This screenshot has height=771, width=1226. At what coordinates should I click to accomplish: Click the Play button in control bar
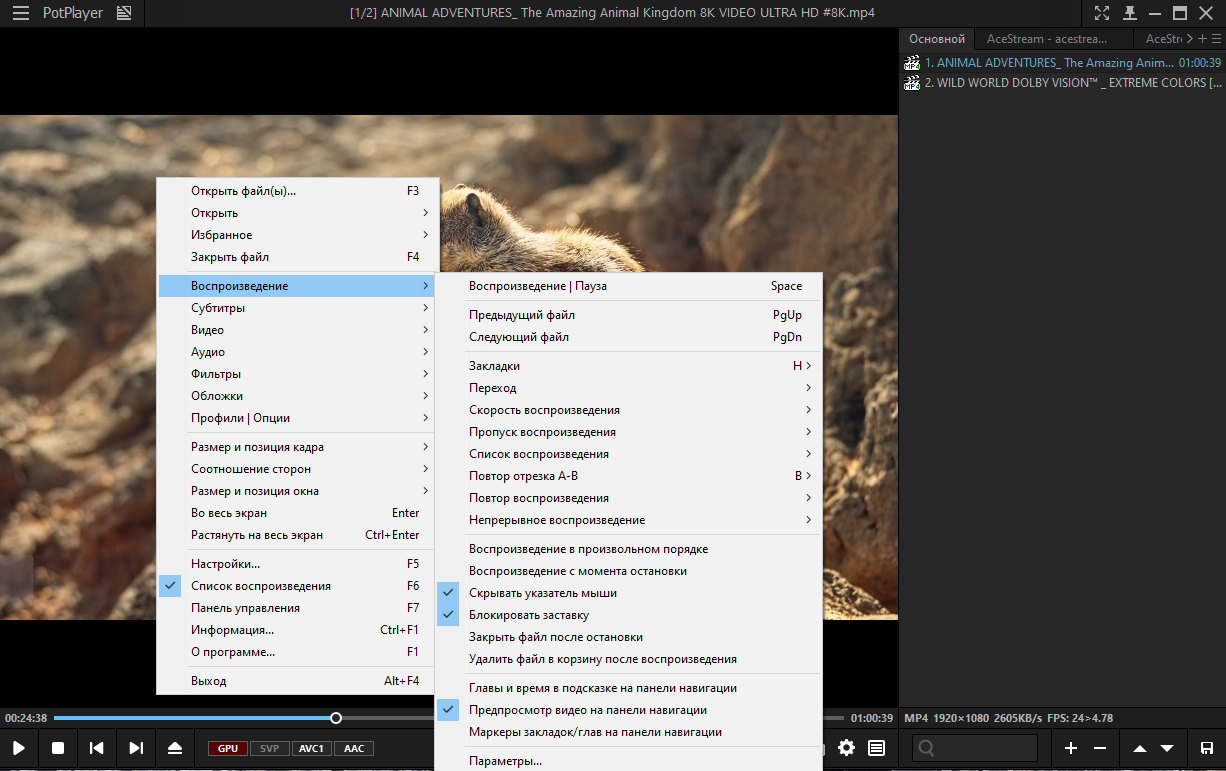click(x=19, y=748)
